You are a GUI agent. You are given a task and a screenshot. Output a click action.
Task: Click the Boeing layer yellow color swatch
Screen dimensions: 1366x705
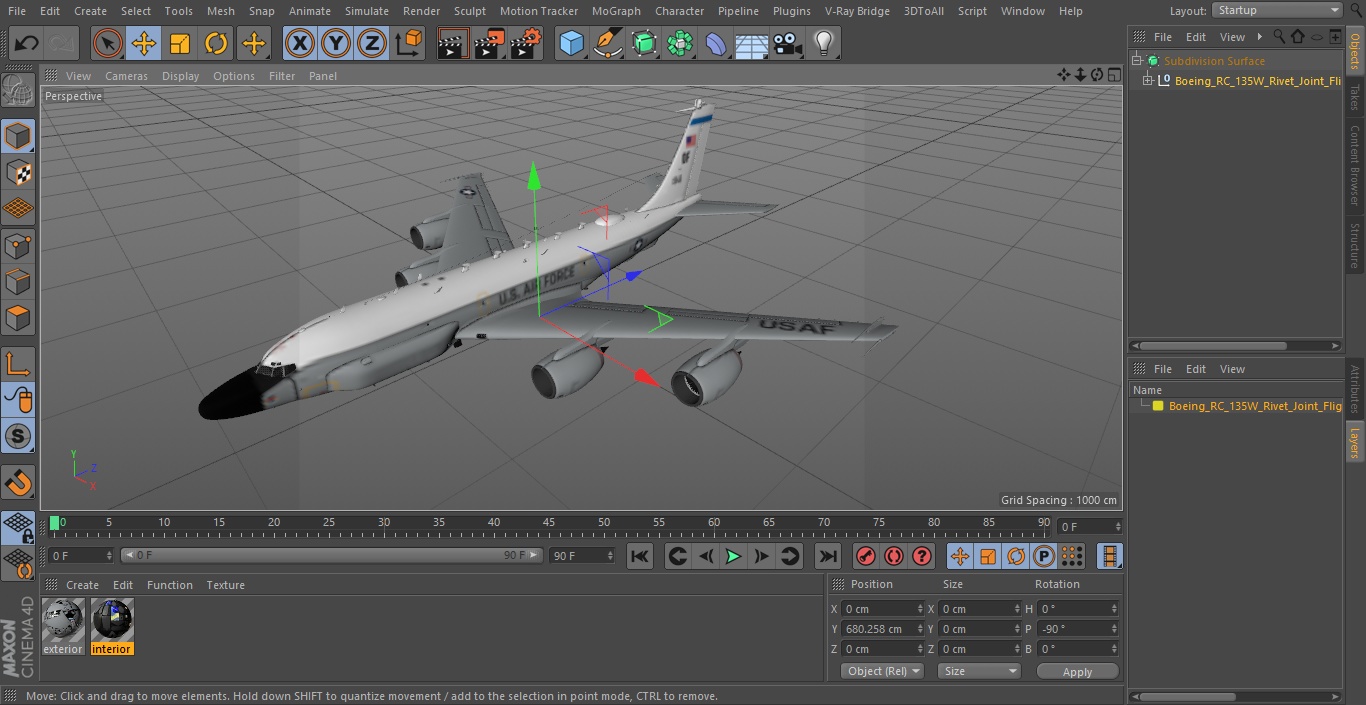tap(1158, 406)
